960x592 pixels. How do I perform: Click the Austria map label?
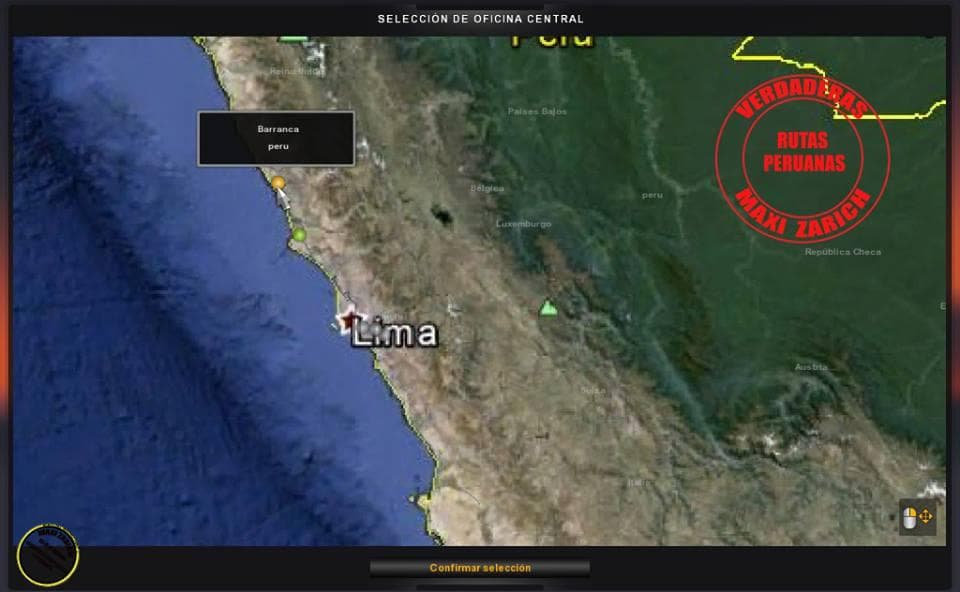811,367
